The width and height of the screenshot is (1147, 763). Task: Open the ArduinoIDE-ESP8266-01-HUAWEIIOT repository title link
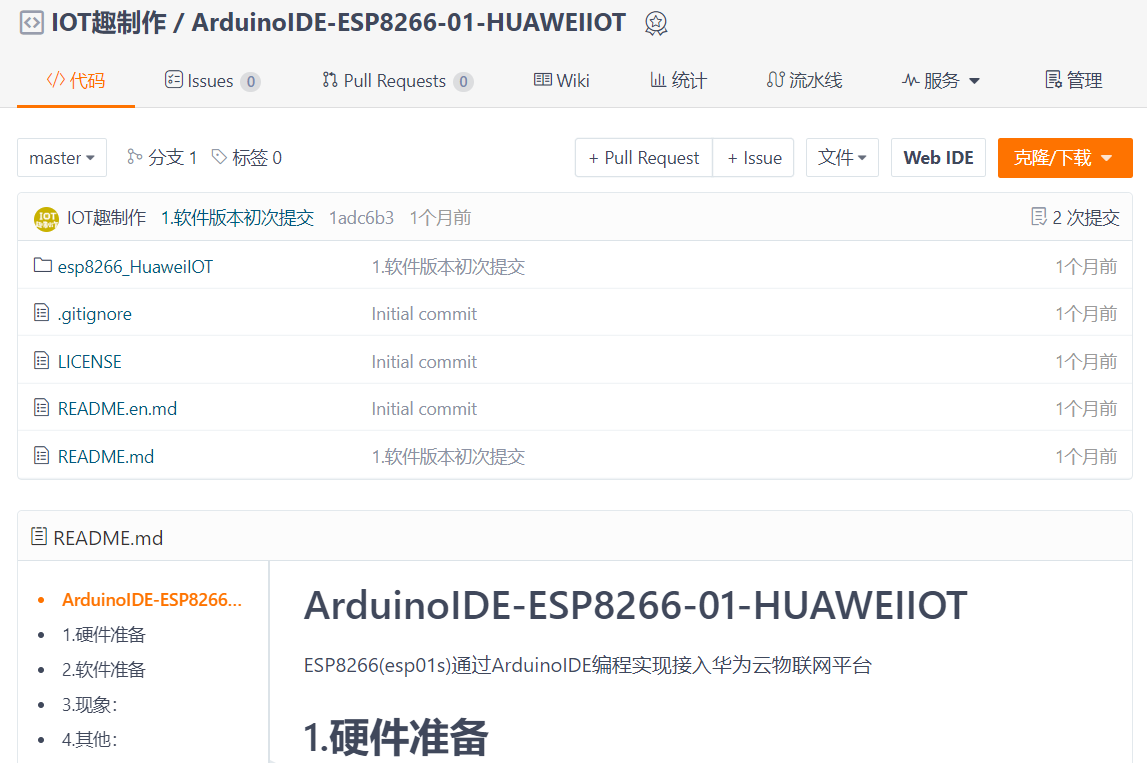point(408,23)
